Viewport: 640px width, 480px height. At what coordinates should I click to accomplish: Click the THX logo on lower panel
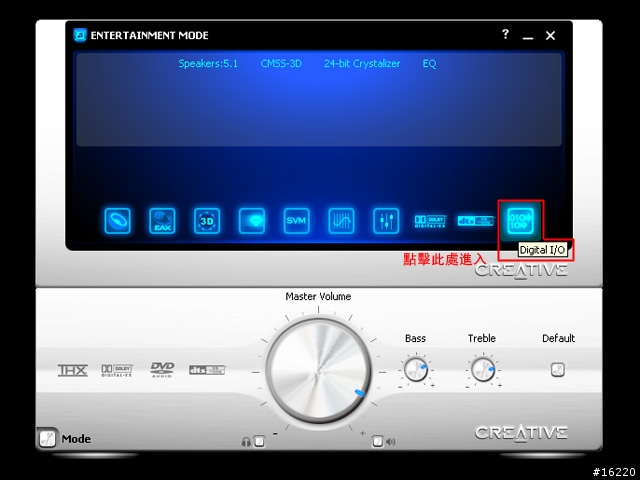(73, 370)
